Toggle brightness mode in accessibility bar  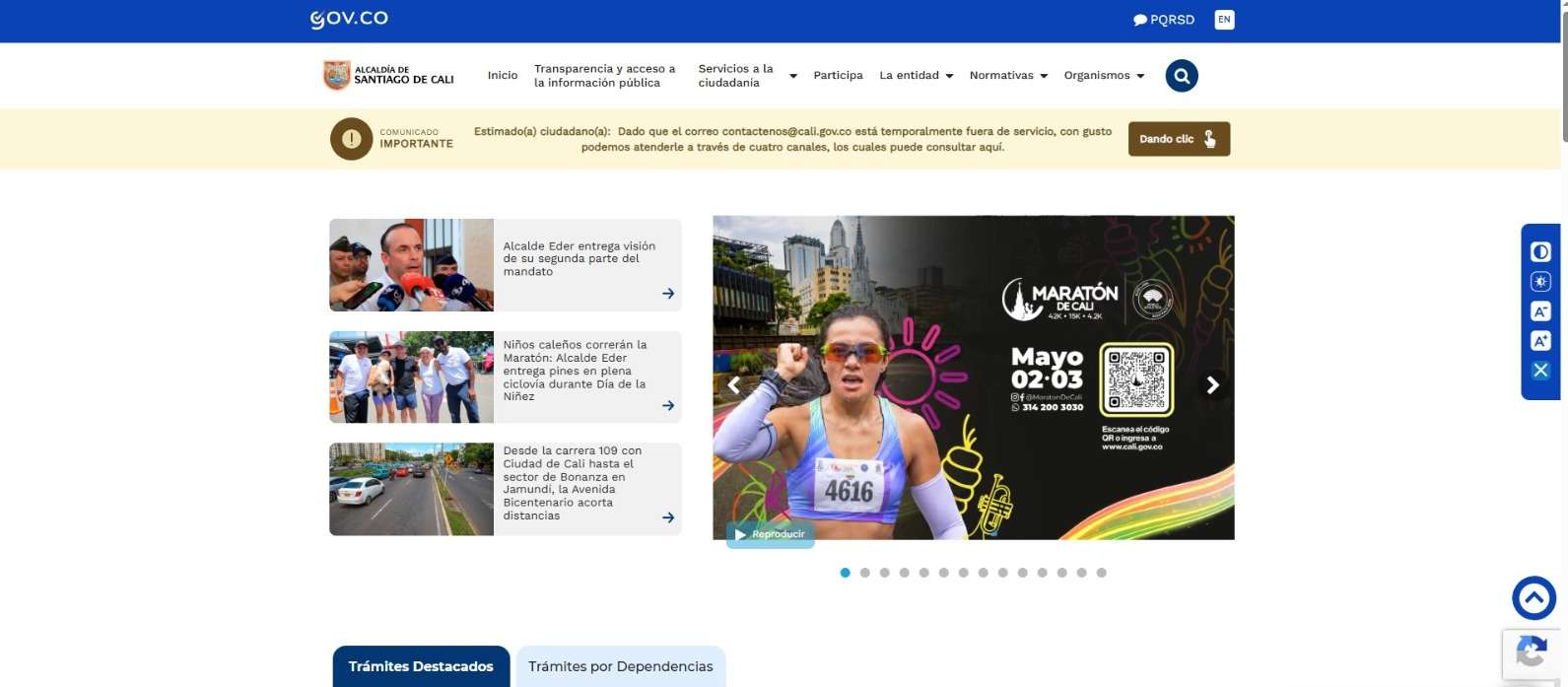point(1540,282)
